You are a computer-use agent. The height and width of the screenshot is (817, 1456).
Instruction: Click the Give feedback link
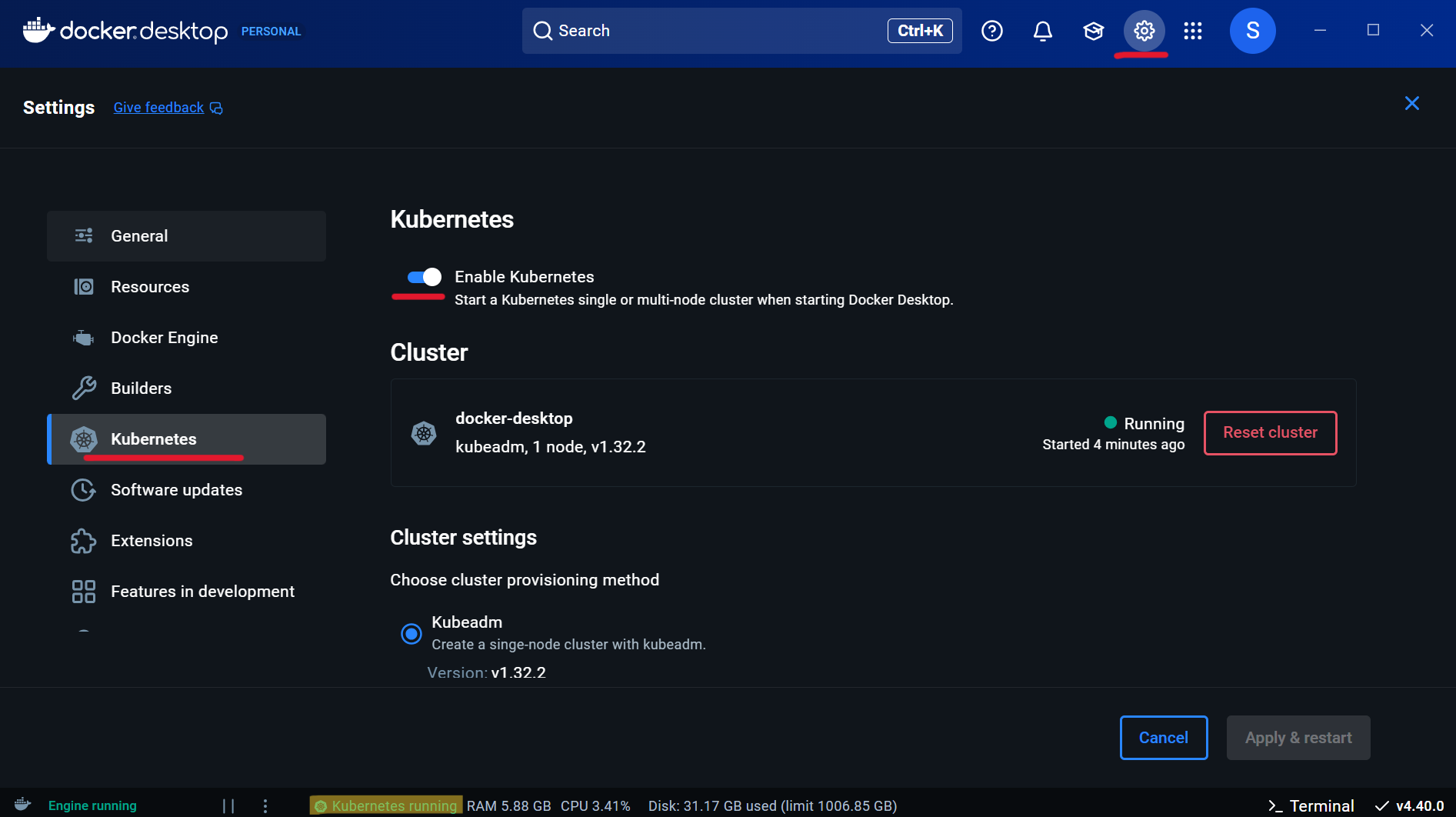(x=158, y=108)
